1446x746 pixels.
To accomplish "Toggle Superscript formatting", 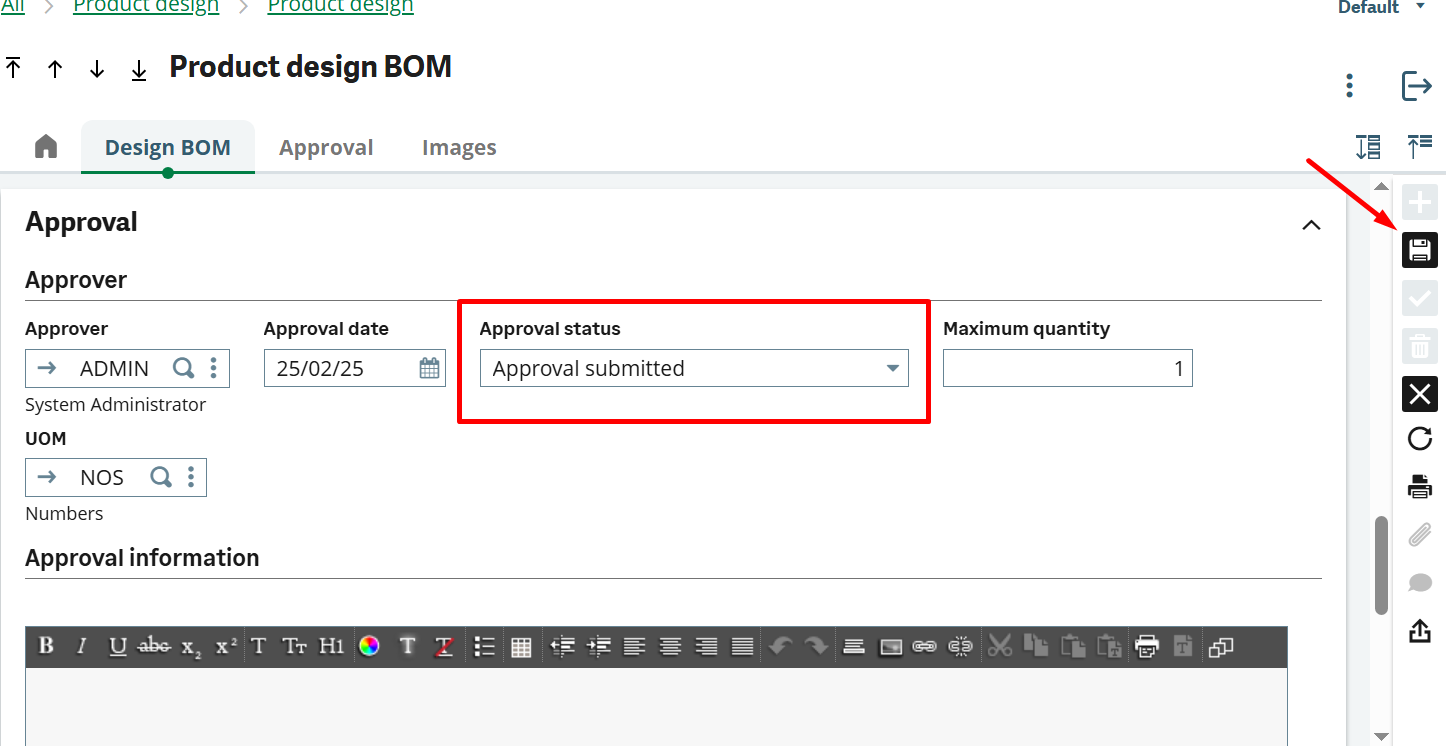I will [x=227, y=646].
